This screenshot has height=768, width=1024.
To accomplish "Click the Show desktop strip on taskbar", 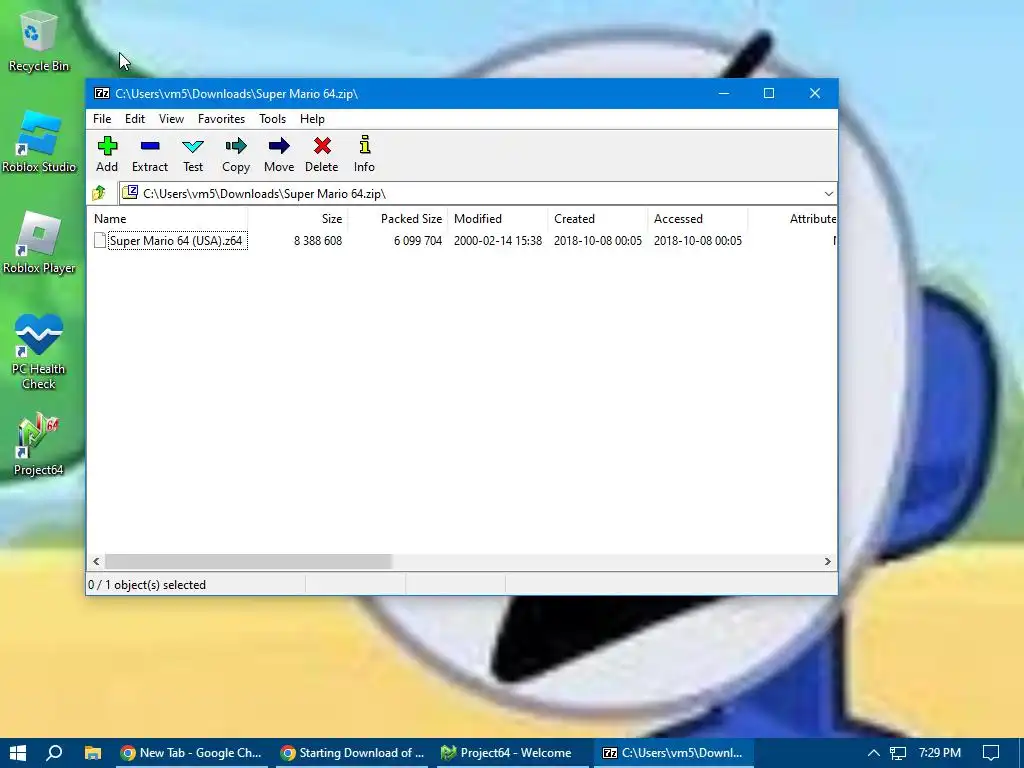I will coord(1021,753).
